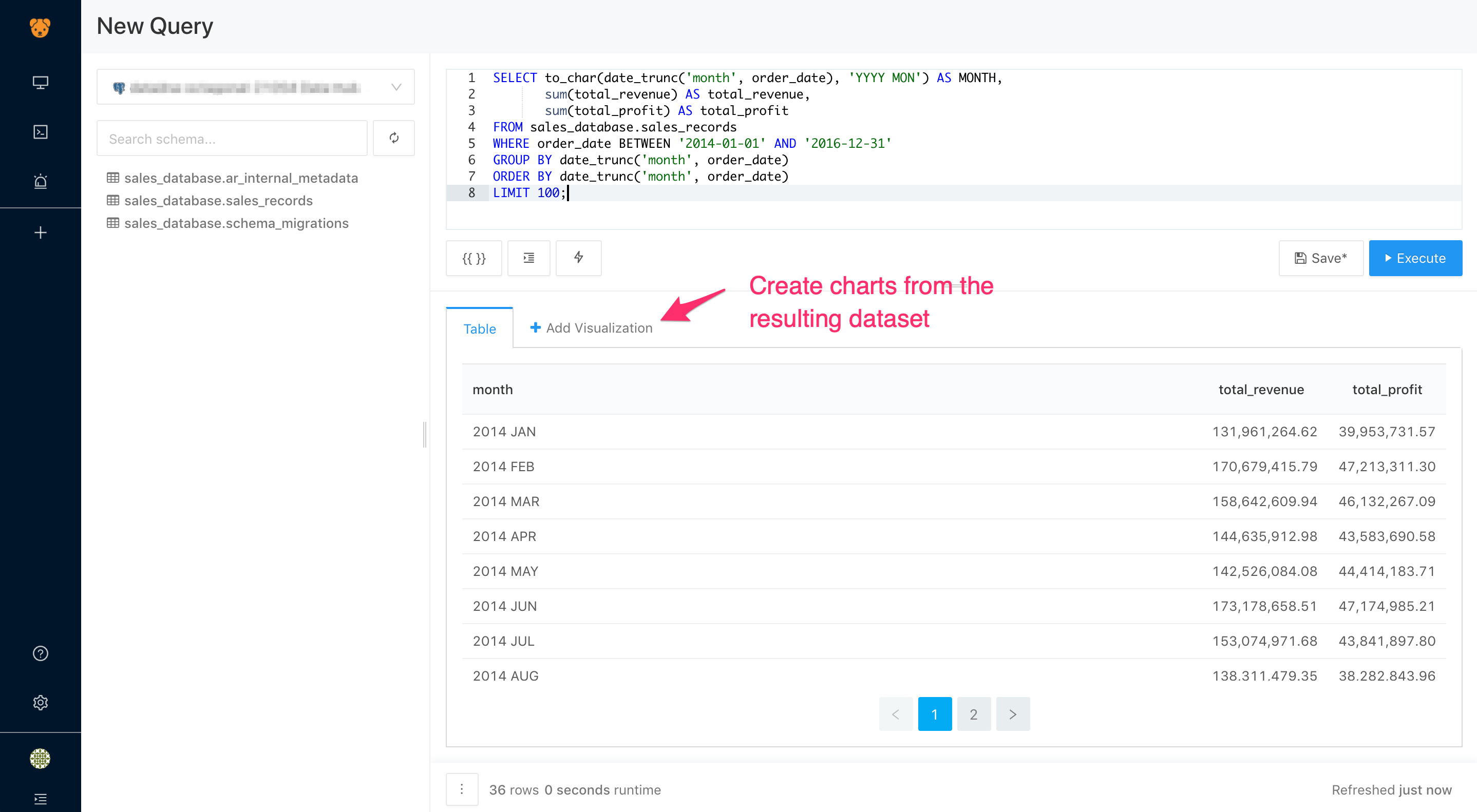Click the plus icon to add new item

[40, 232]
